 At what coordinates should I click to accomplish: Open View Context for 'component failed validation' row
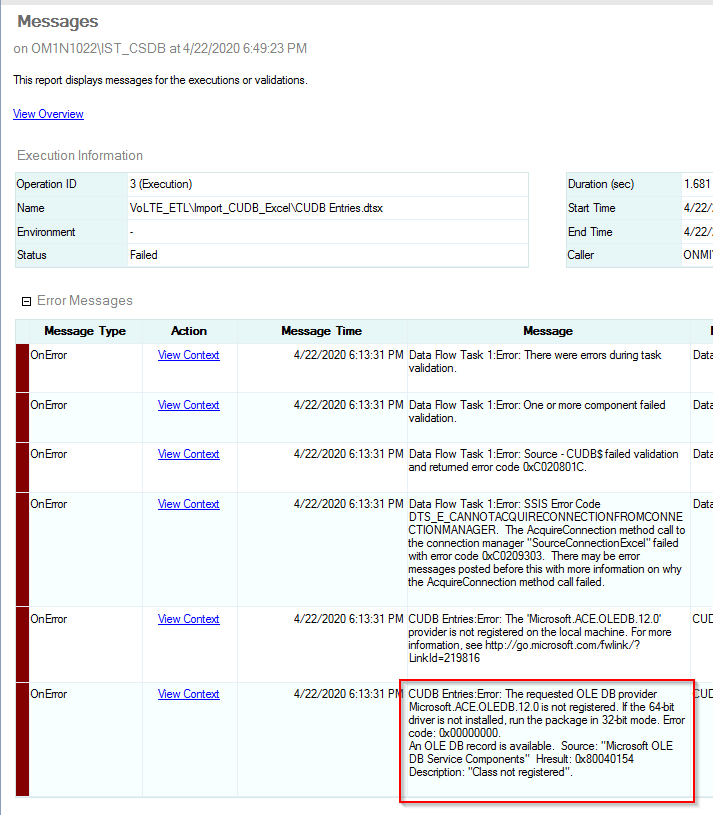189,405
